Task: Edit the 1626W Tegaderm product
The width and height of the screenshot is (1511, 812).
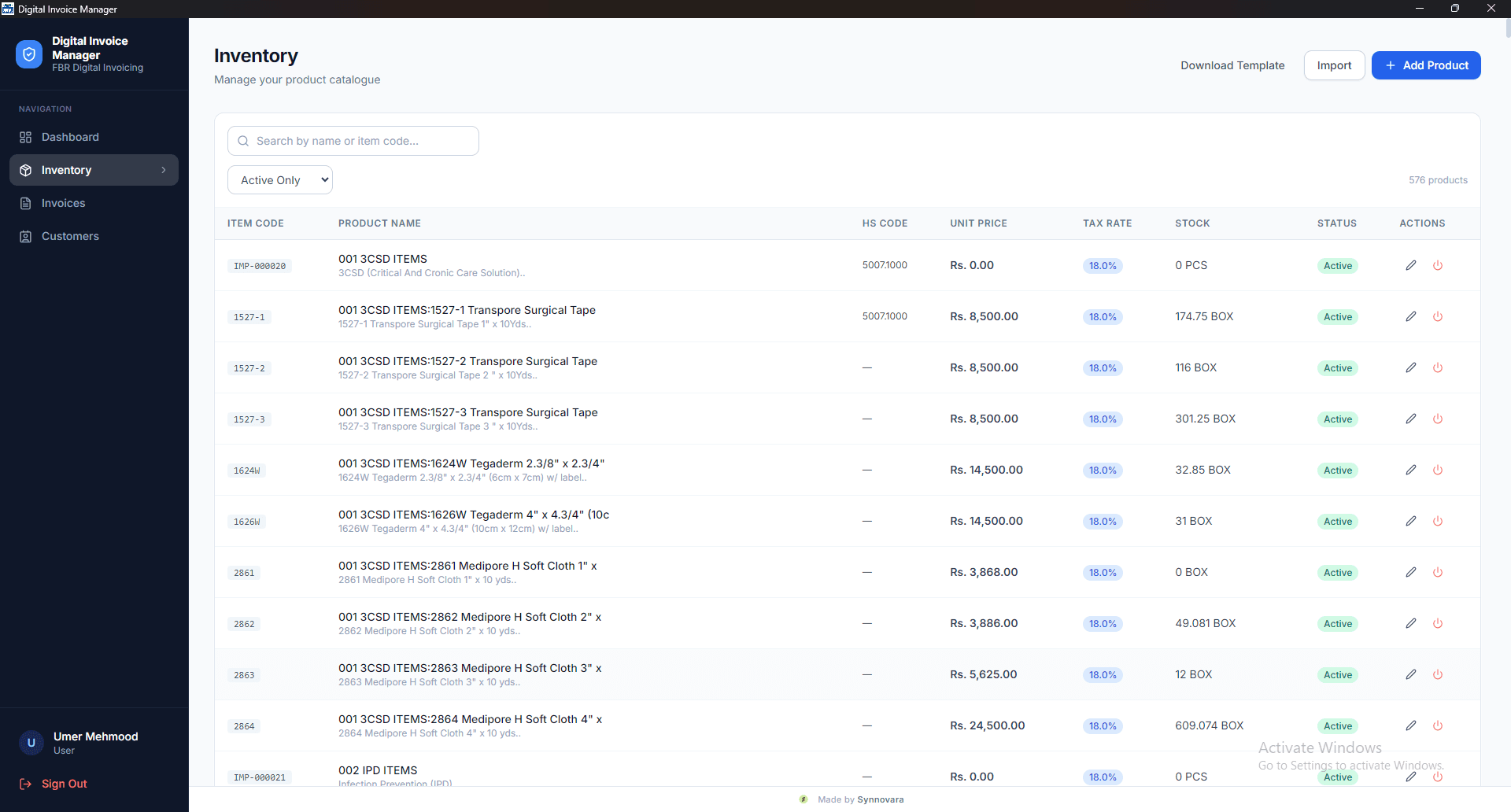Action: (x=1411, y=521)
